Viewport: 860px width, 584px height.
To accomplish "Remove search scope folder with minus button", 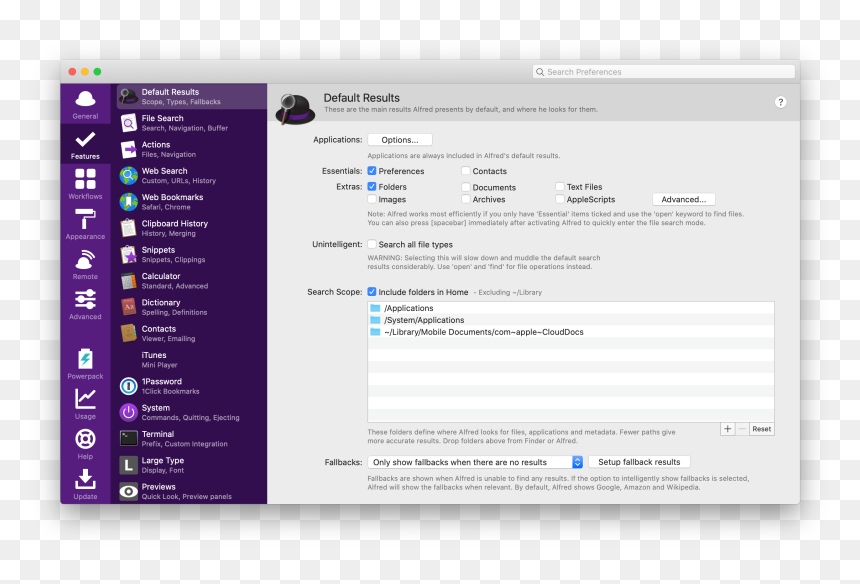I will click(x=742, y=429).
